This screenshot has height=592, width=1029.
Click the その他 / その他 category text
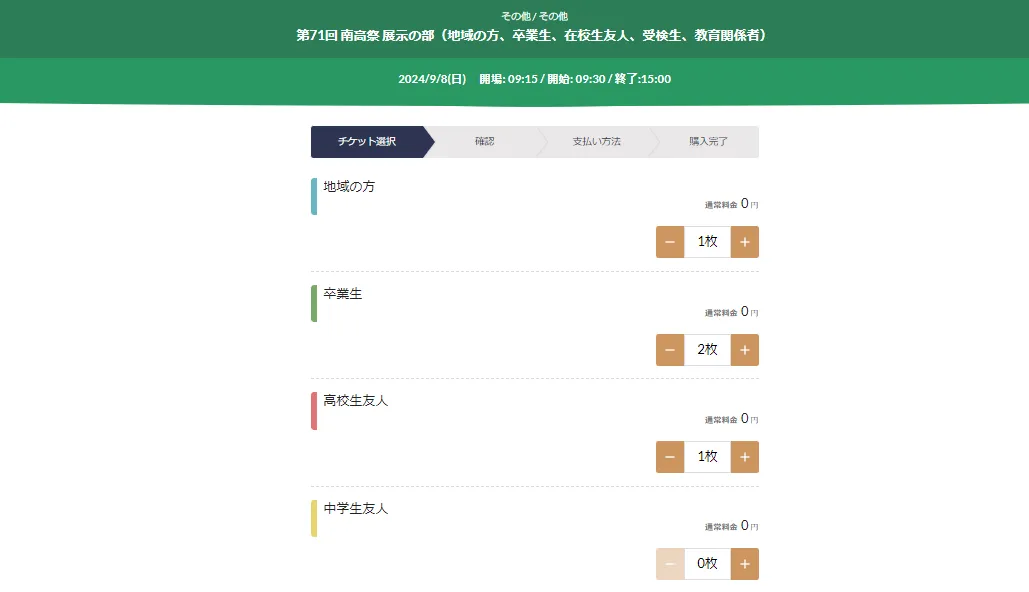pyautogui.click(x=534, y=16)
